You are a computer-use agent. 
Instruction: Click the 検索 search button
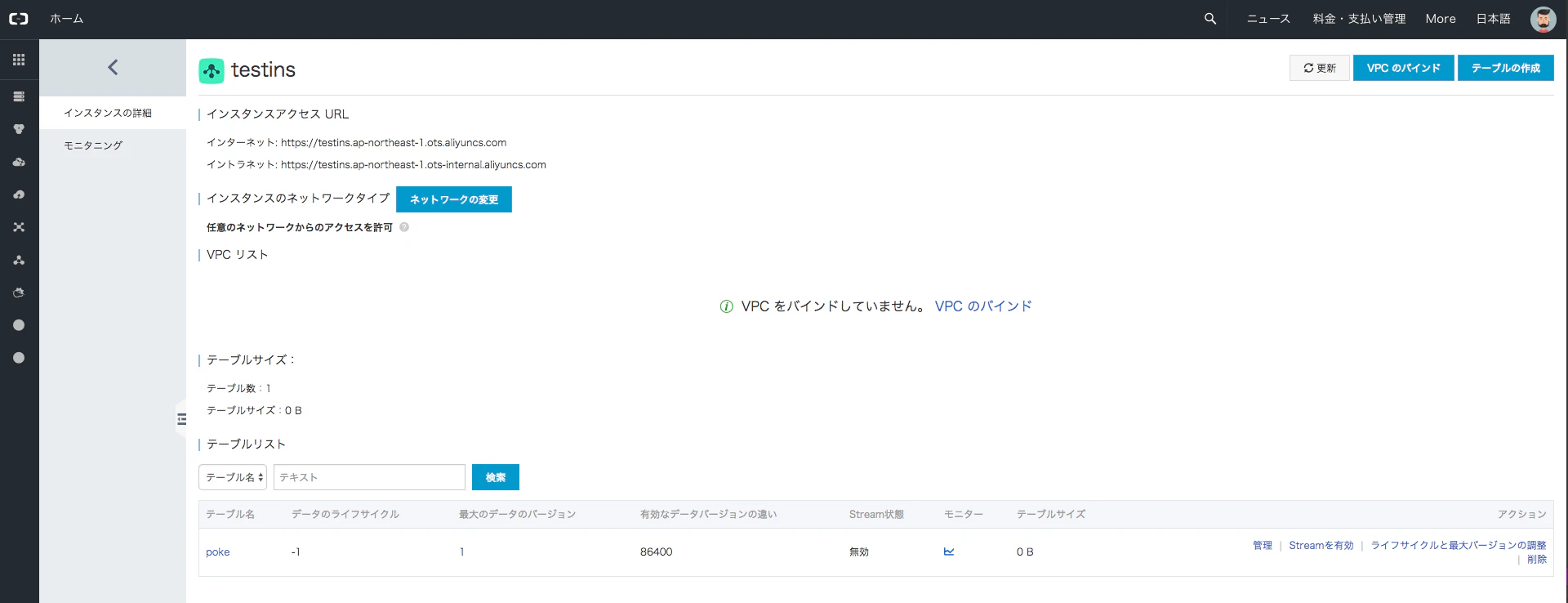(x=496, y=477)
